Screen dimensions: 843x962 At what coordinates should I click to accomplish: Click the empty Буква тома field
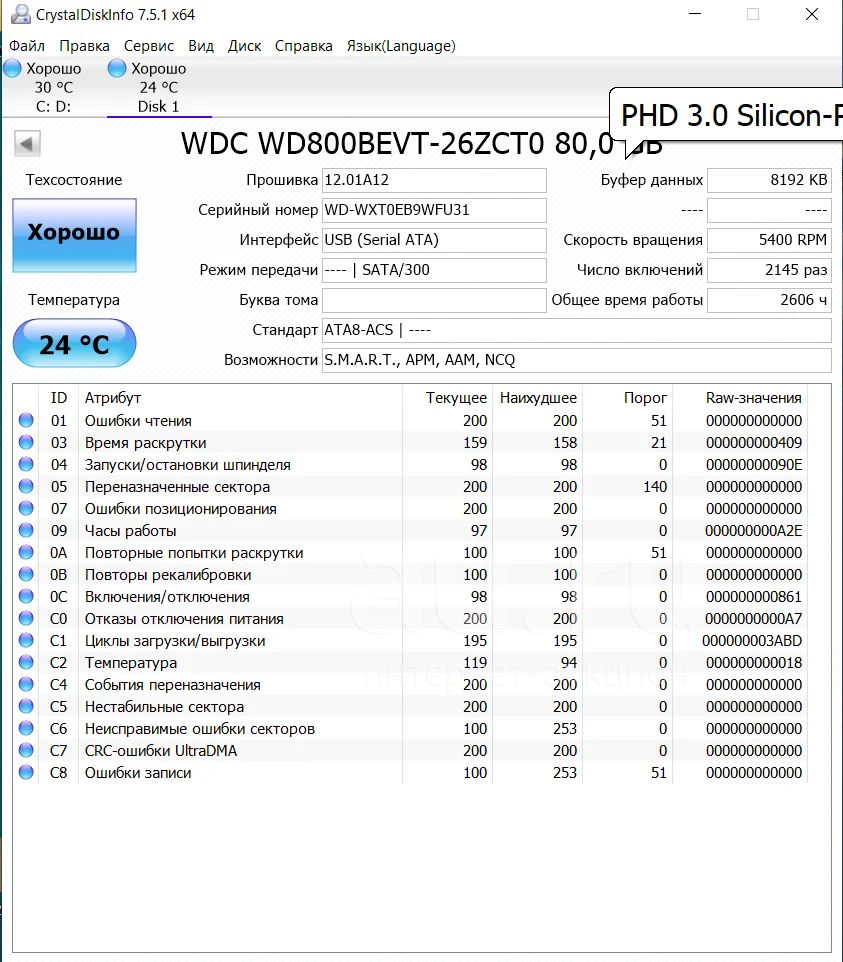(434, 300)
